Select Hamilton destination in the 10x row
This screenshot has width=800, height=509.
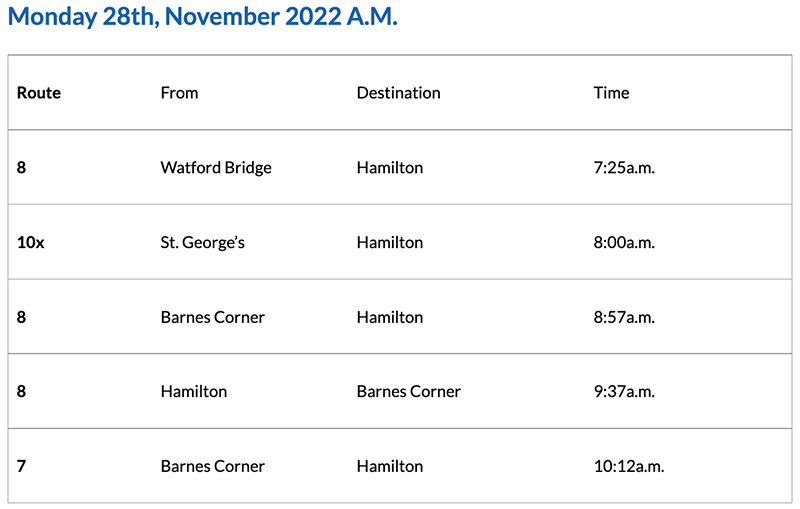[390, 243]
